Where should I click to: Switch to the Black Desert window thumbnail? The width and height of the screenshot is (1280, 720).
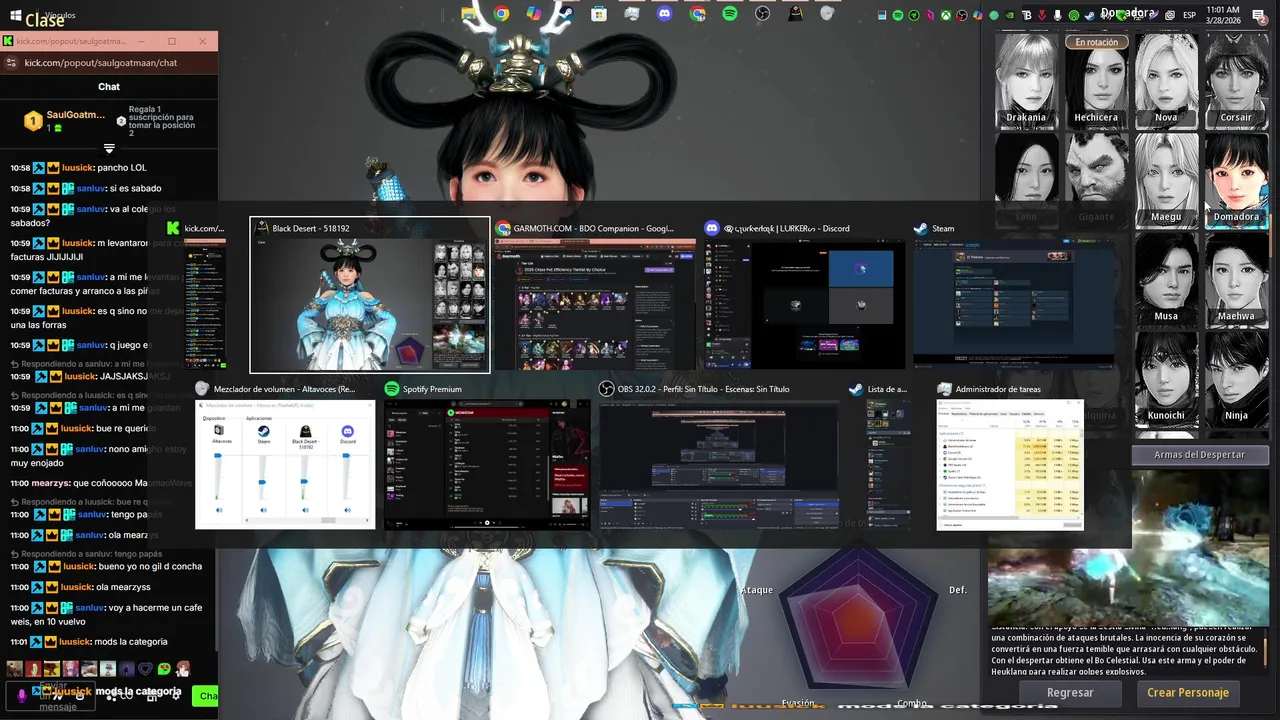(x=370, y=295)
